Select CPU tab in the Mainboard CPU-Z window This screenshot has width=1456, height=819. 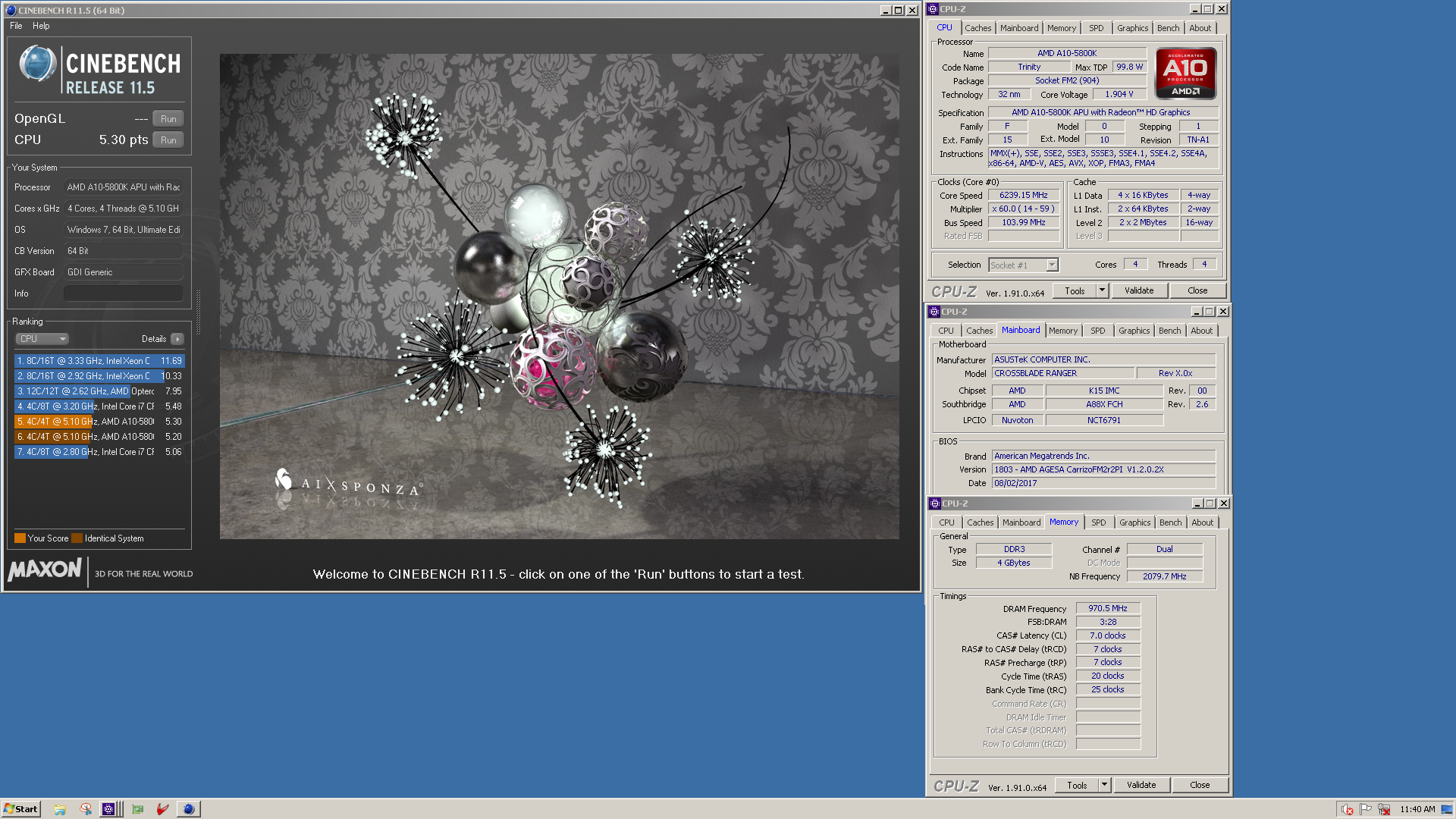946,331
